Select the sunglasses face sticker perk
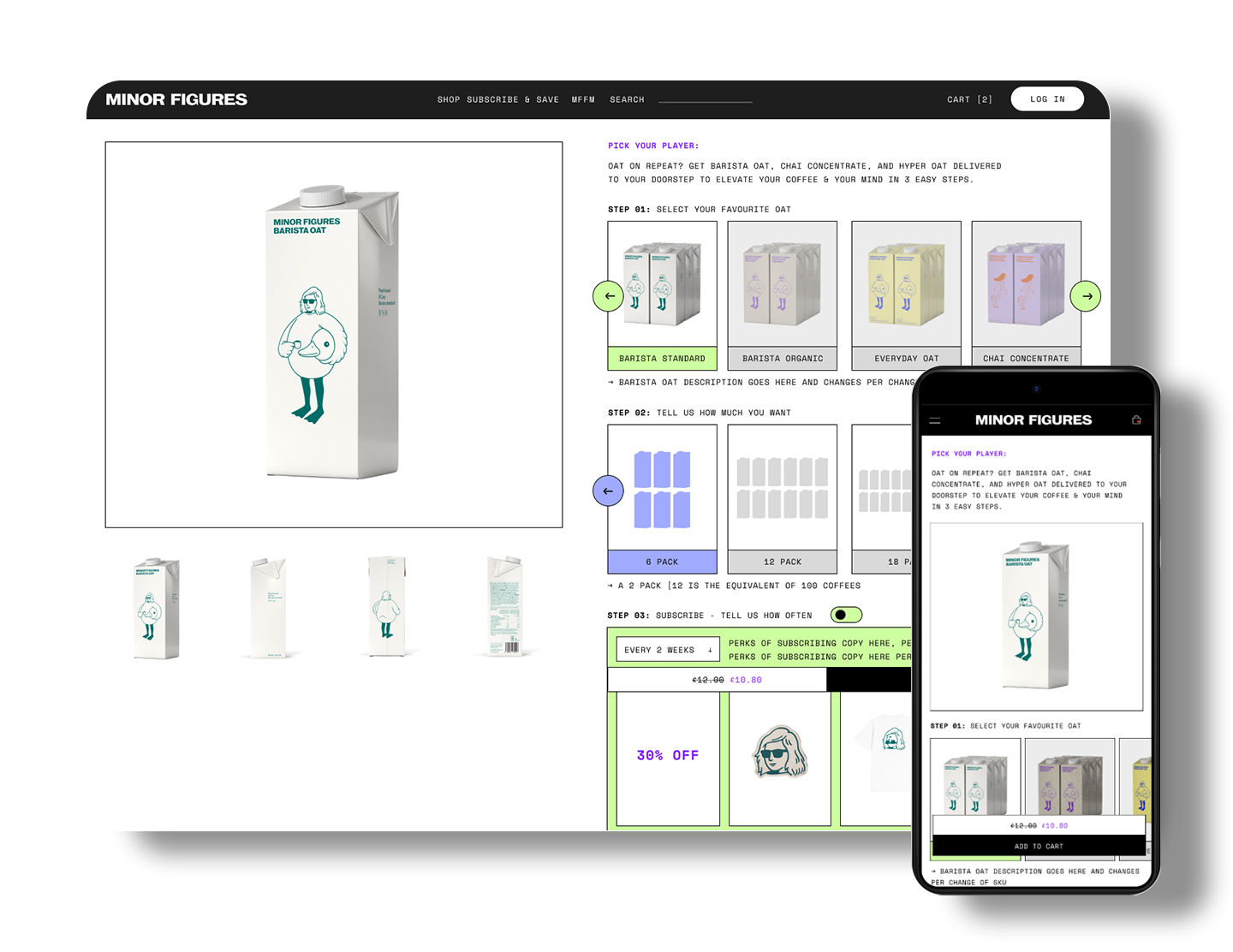1233x952 pixels. coord(779,755)
